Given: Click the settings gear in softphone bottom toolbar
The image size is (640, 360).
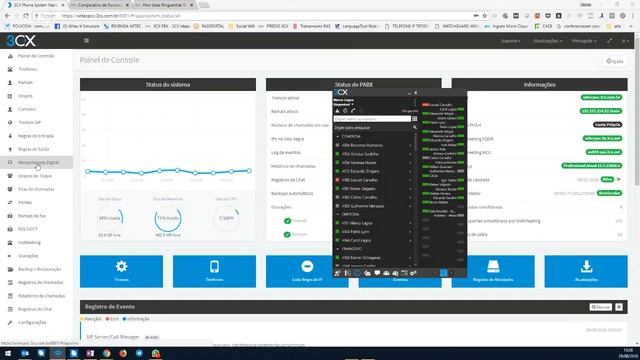Looking at the screenshot, I should 413,273.
